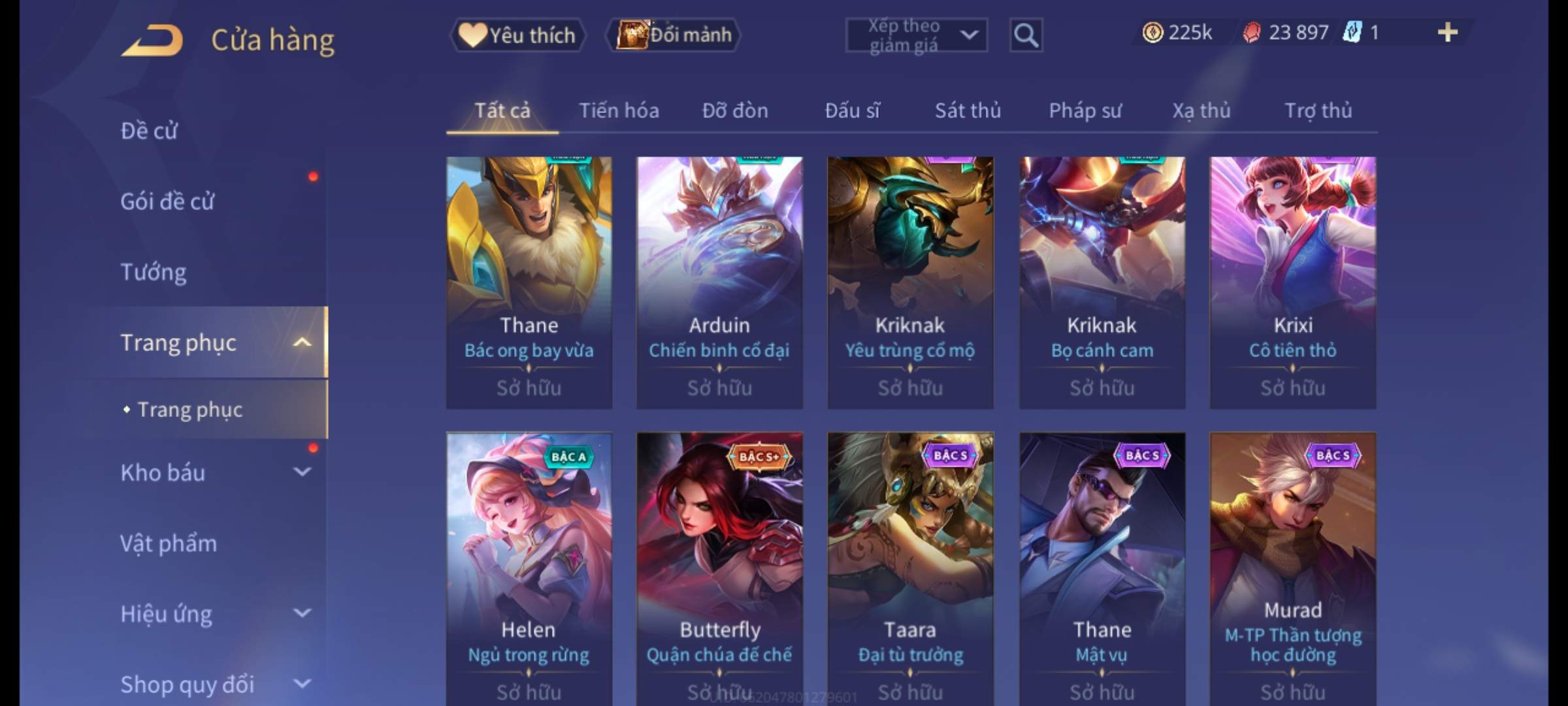Image resolution: width=1568 pixels, height=706 pixels.
Task: Switch to the Sát thủ tab
Action: click(968, 110)
